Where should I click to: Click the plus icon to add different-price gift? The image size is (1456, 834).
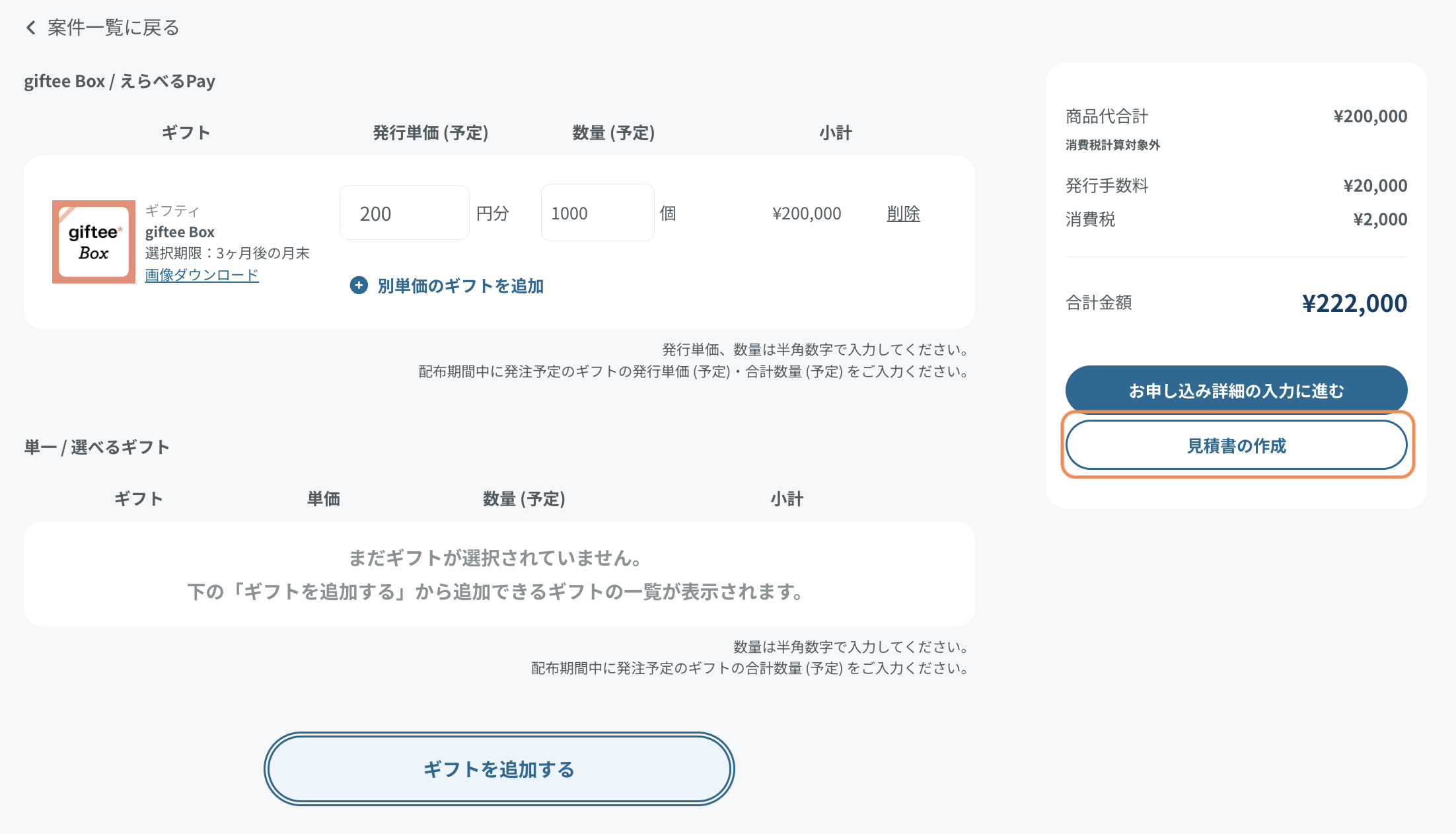pyautogui.click(x=358, y=286)
